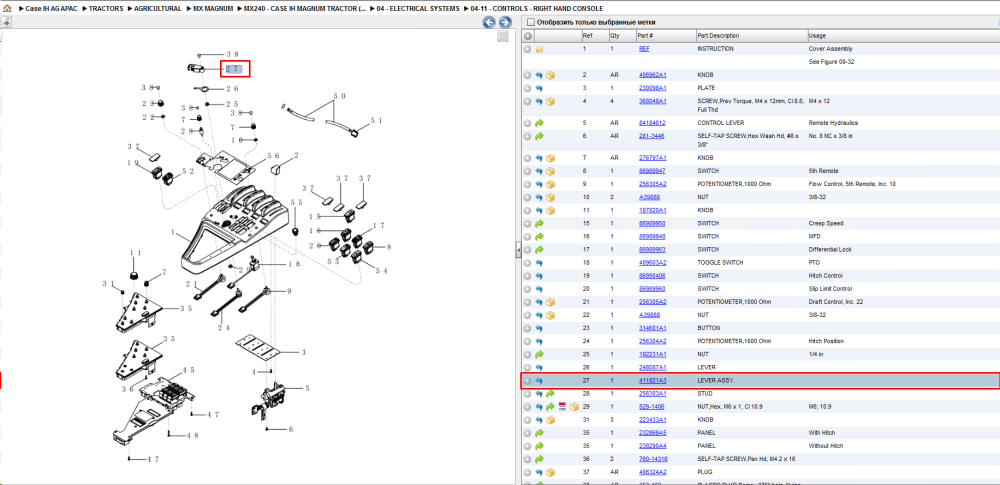Click the 'Remote Hydraulics' usage cell

[832, 123]
